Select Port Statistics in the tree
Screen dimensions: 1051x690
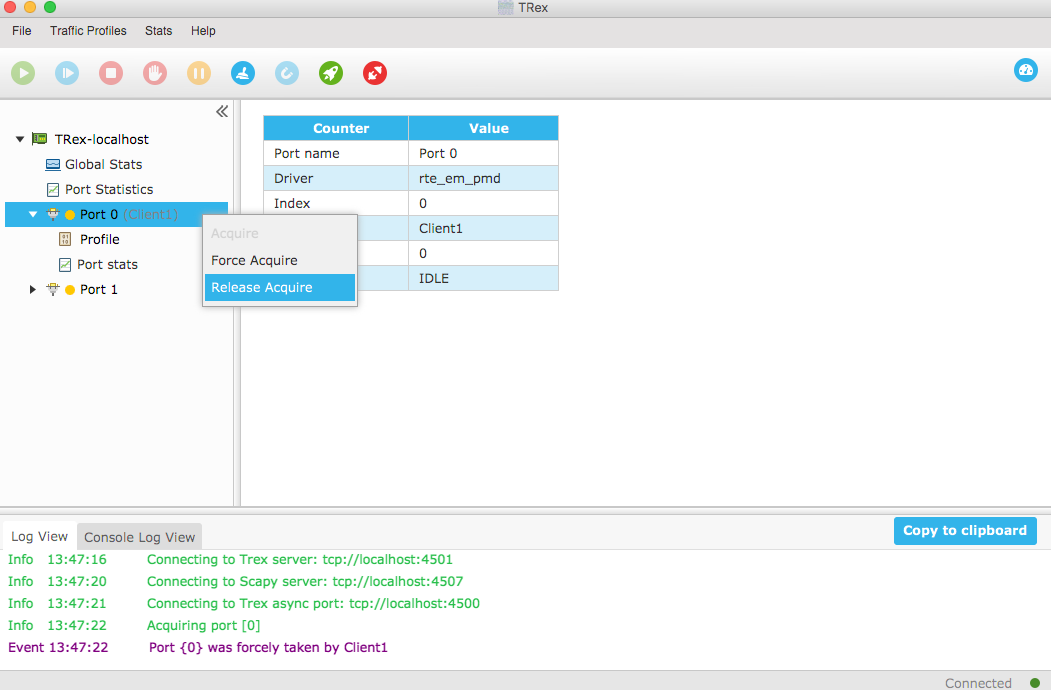pos(109,190)
